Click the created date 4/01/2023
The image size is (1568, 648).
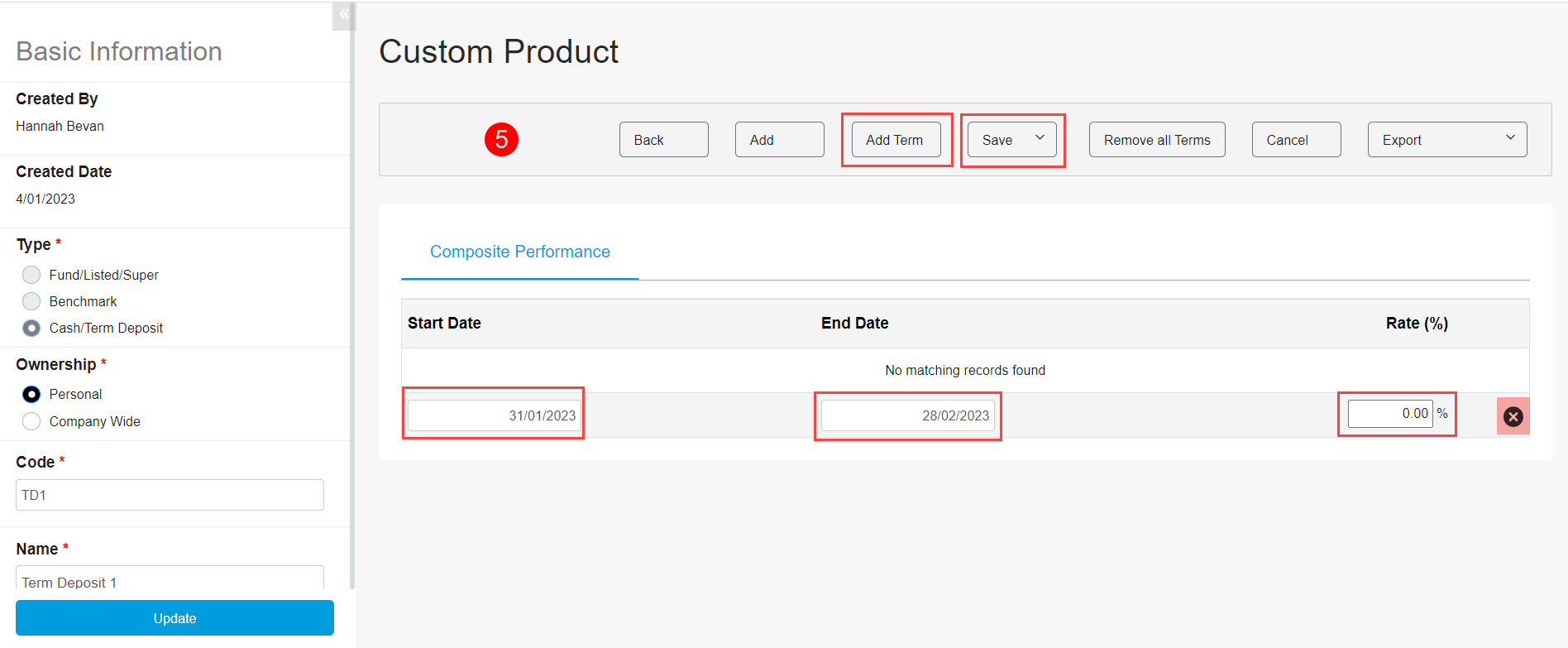click(x=45, y=199)
